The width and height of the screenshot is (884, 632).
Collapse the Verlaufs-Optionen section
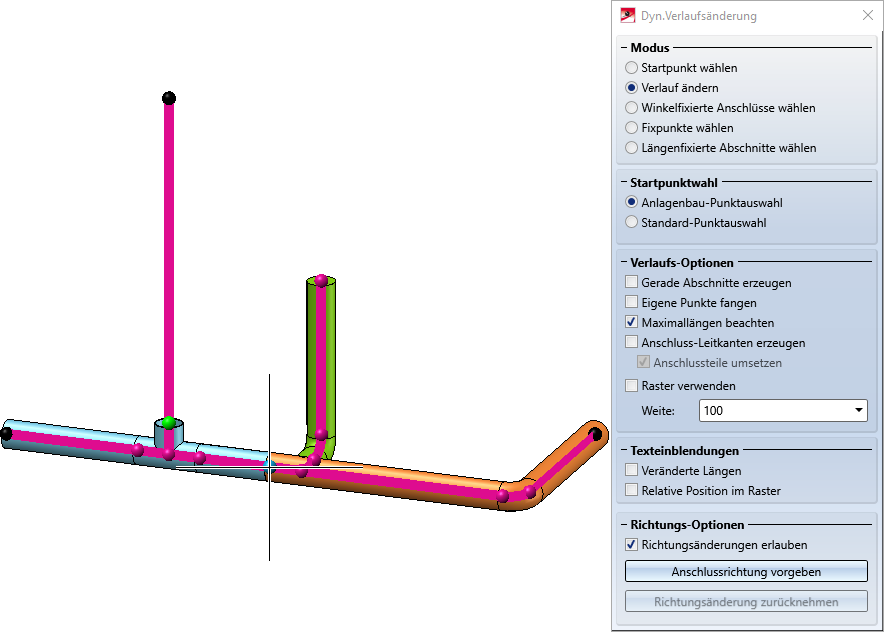coord(624,263)
